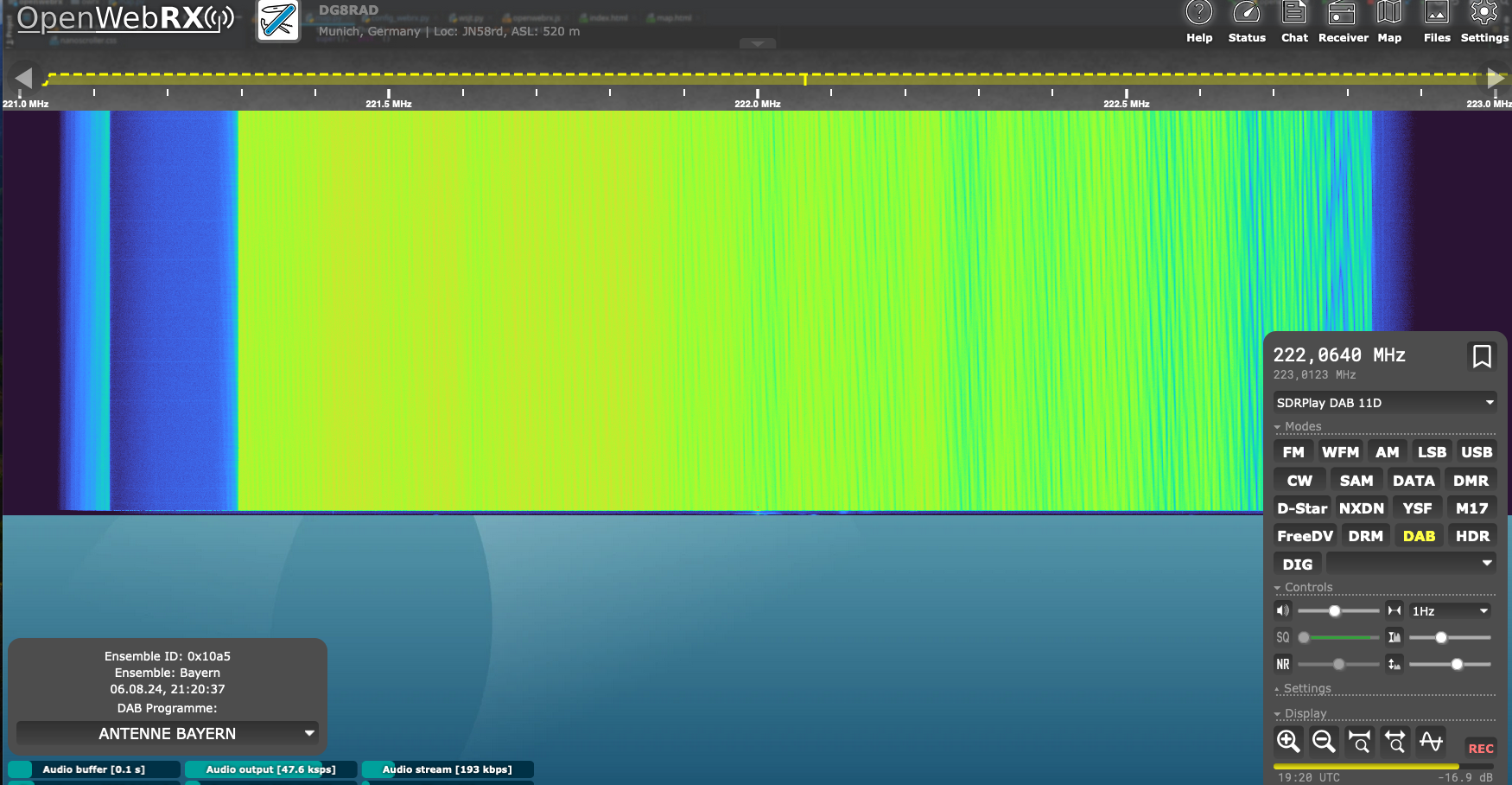
Task: Click SQ squelch auto button
Action: (x=1283, y=637)
